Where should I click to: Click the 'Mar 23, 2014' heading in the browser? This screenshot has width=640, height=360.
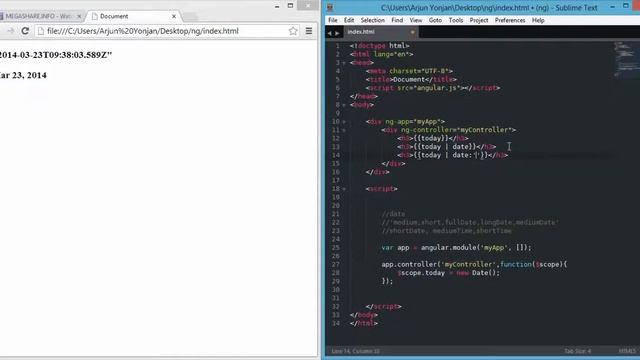click(x=23, y=75)
